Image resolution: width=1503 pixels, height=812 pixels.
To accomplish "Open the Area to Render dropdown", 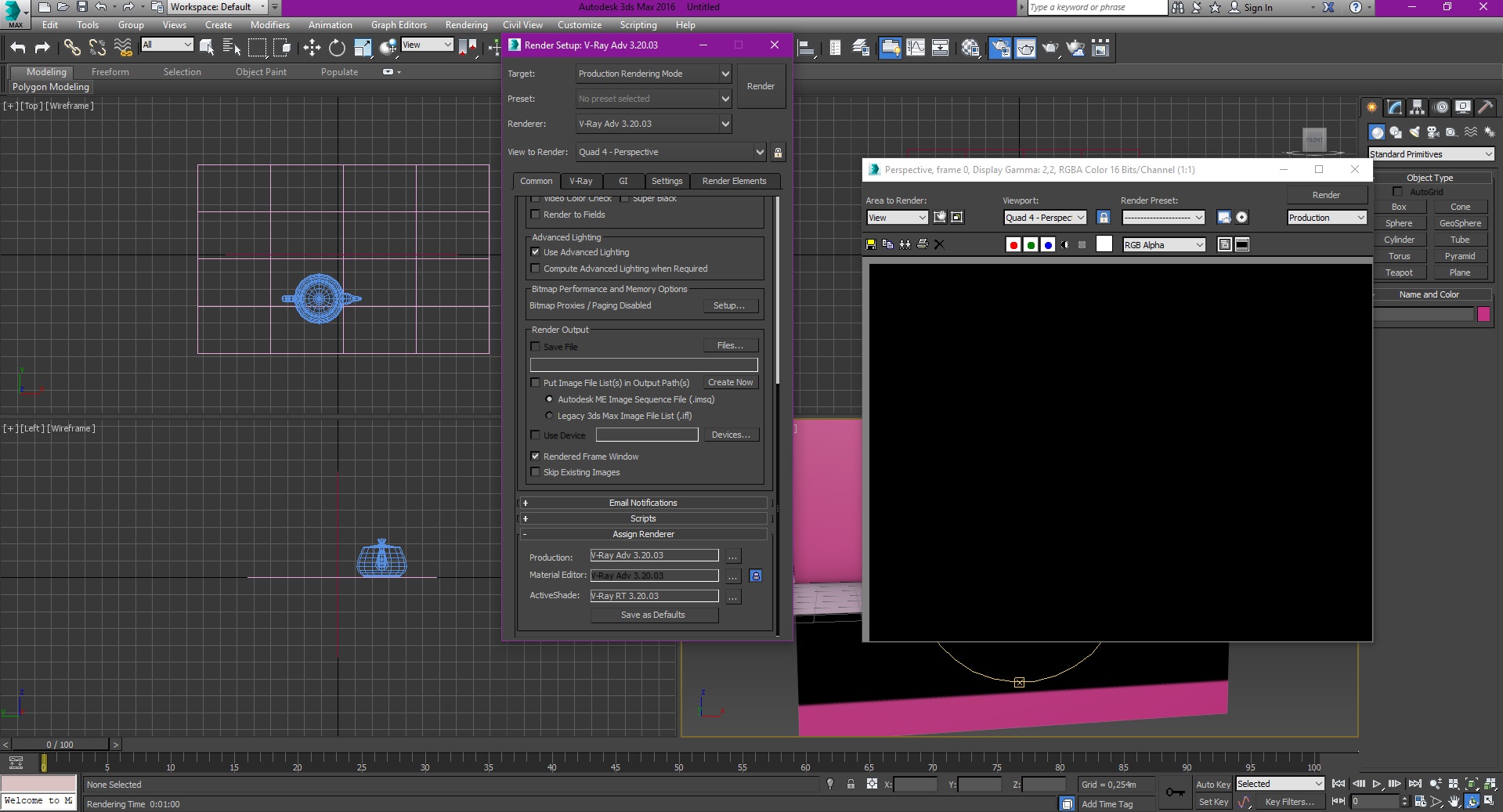I will coord(897,218).
